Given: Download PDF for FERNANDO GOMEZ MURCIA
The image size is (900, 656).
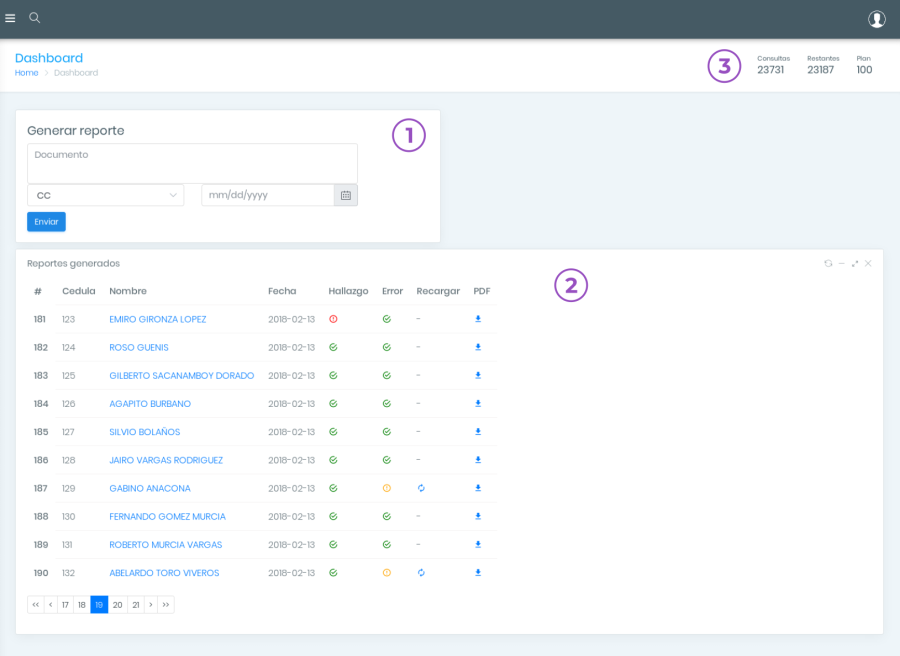Looking at the screenshot, I should coord(478,516).
